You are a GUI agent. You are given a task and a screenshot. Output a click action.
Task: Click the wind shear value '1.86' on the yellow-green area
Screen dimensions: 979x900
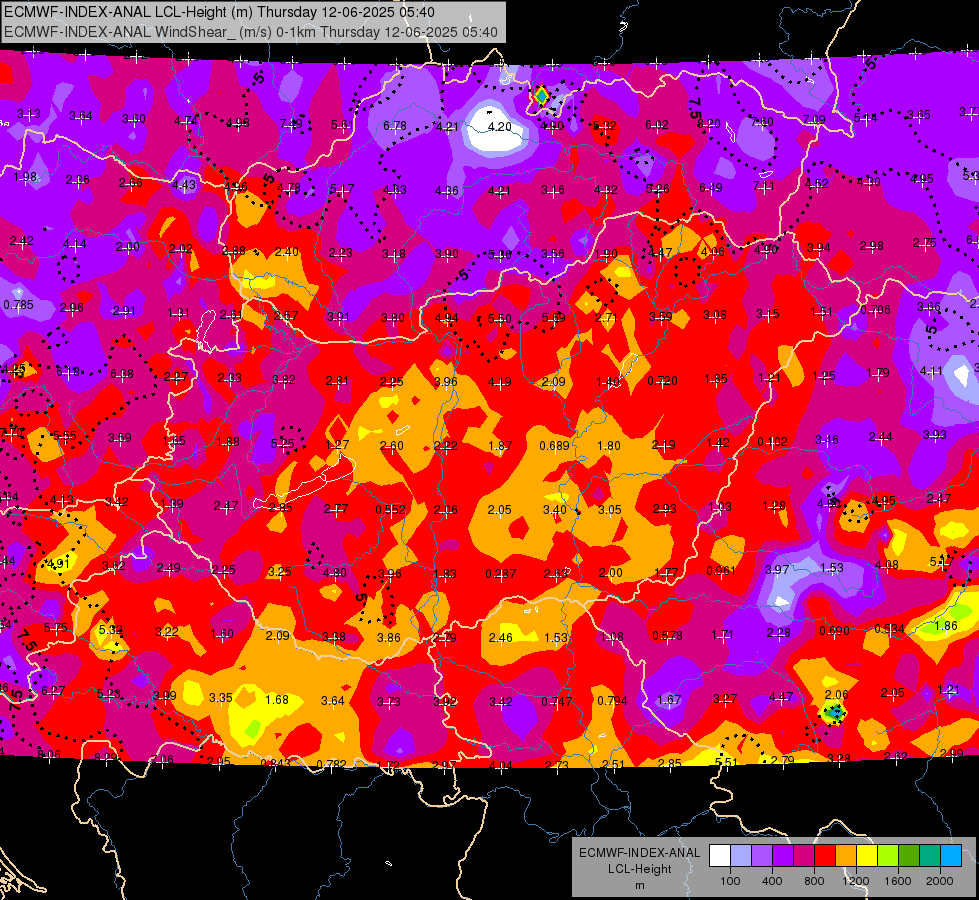coord(946,625)
